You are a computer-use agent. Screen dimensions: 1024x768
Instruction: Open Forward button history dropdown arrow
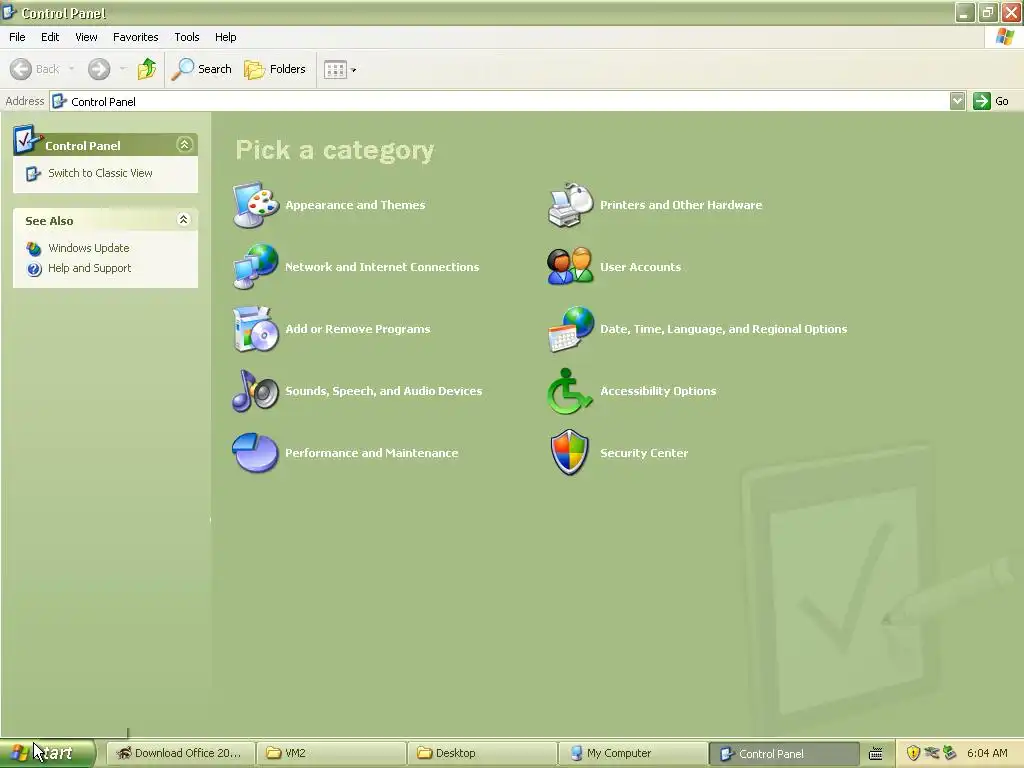click(x=123, y=69)
